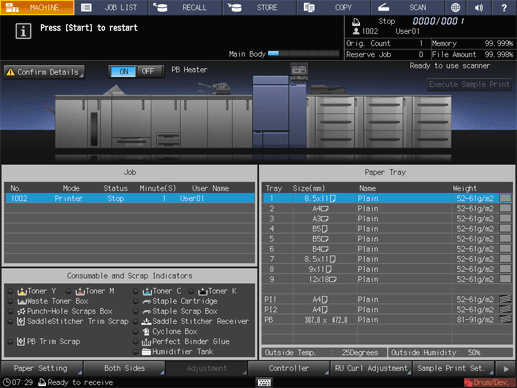Click the Confirm Details button
The width and height of the screenshot is (517, 388).
[x=44, y=72]
